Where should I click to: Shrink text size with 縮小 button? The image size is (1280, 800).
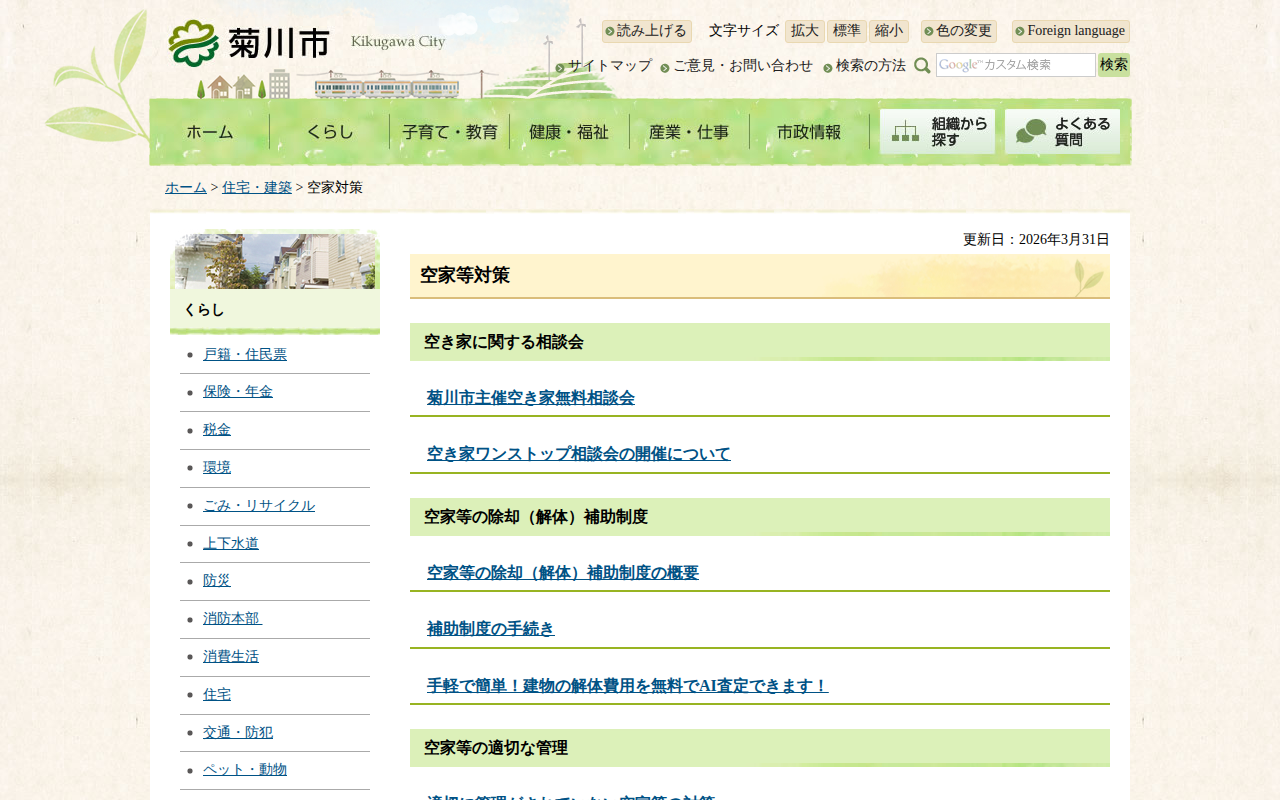click(888, 31)
